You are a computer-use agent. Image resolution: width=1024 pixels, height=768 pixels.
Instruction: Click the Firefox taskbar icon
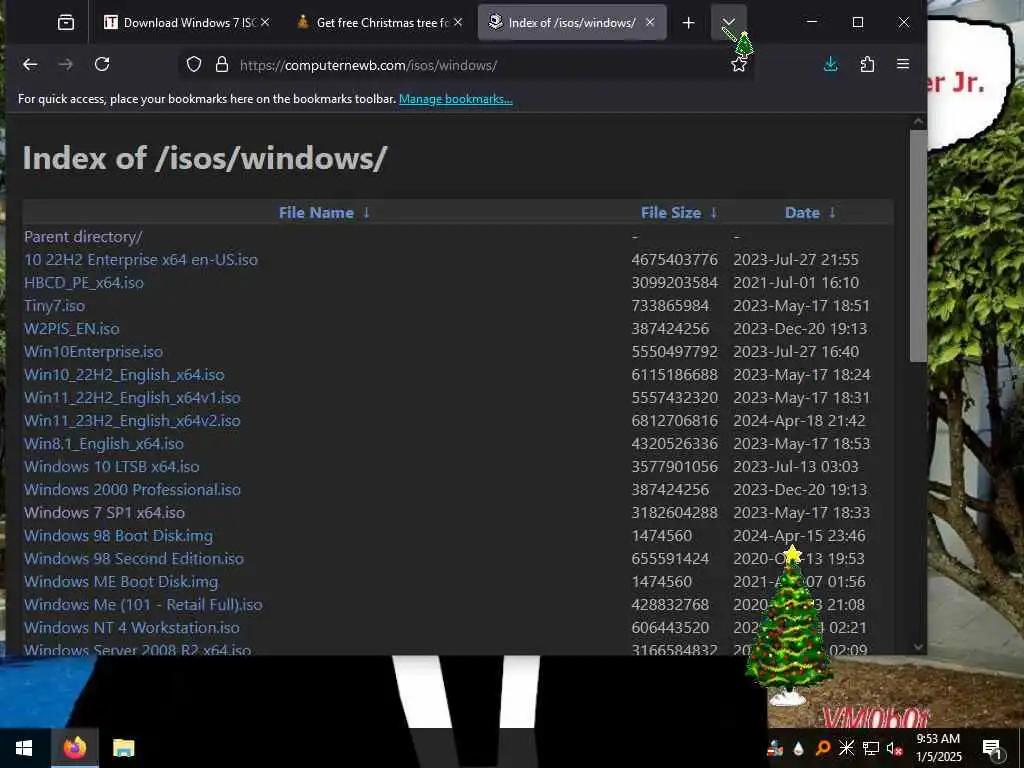[74, 748]
